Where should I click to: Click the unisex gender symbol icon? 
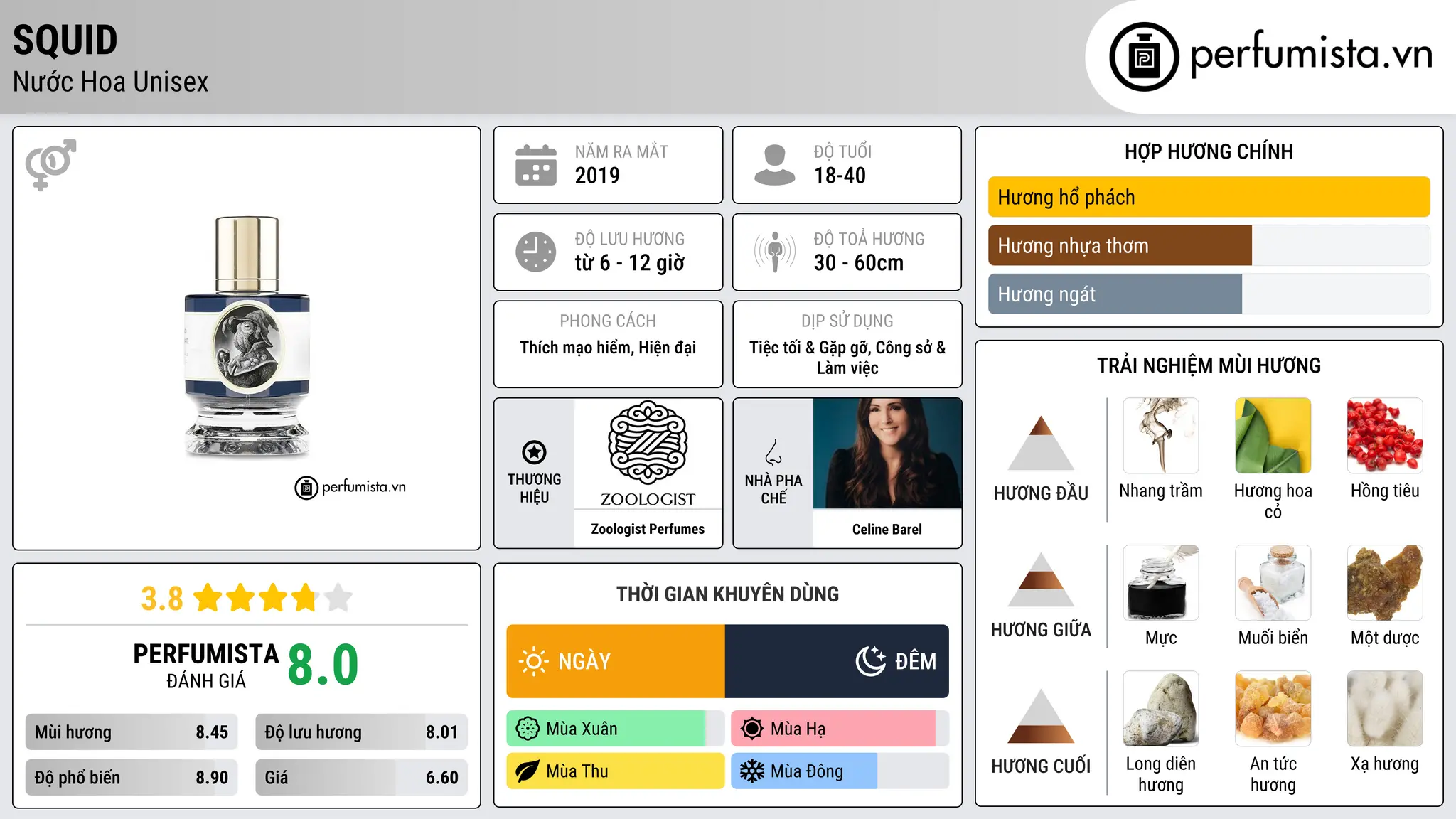(50, 164)
